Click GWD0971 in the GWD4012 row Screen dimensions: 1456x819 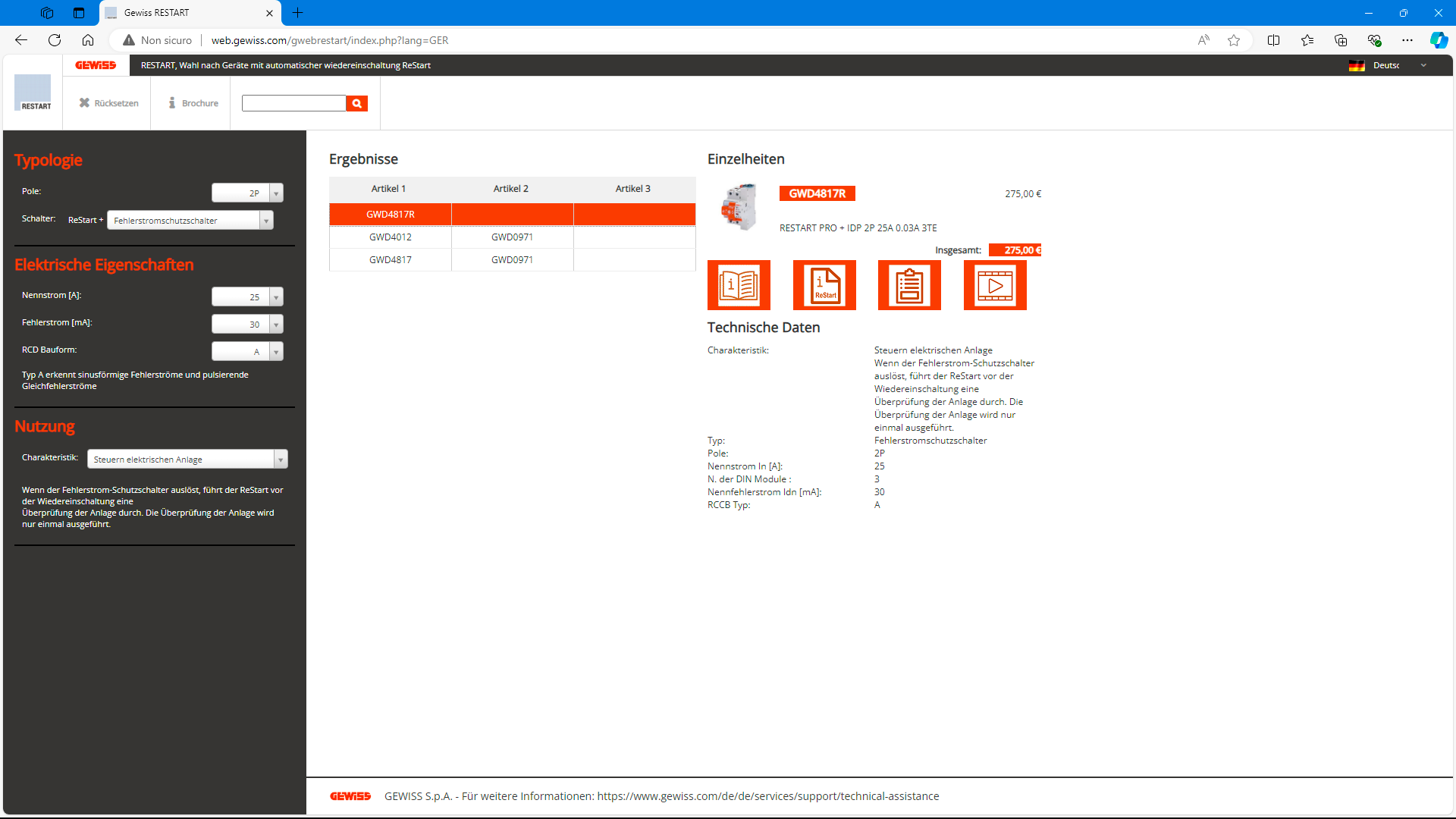pos(512,237)
